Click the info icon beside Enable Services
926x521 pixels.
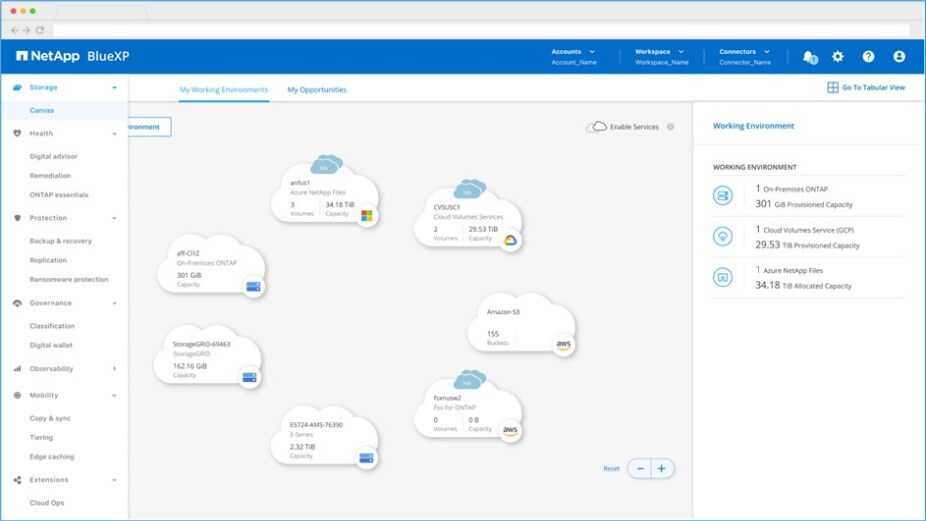tap(670, 127)
